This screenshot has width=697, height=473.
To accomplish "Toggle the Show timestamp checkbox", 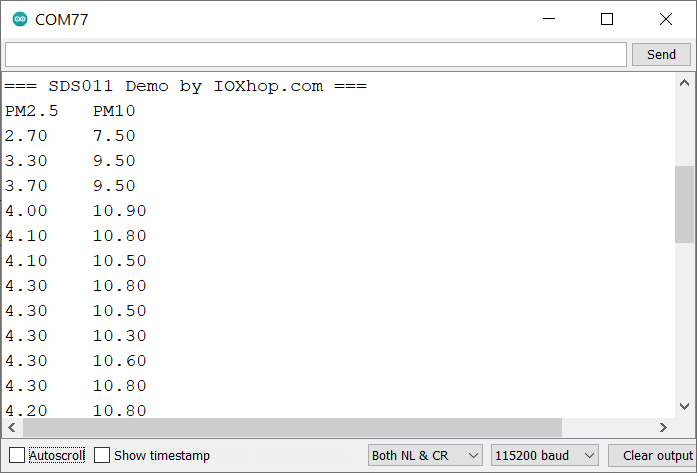I will tap(102, 455).
